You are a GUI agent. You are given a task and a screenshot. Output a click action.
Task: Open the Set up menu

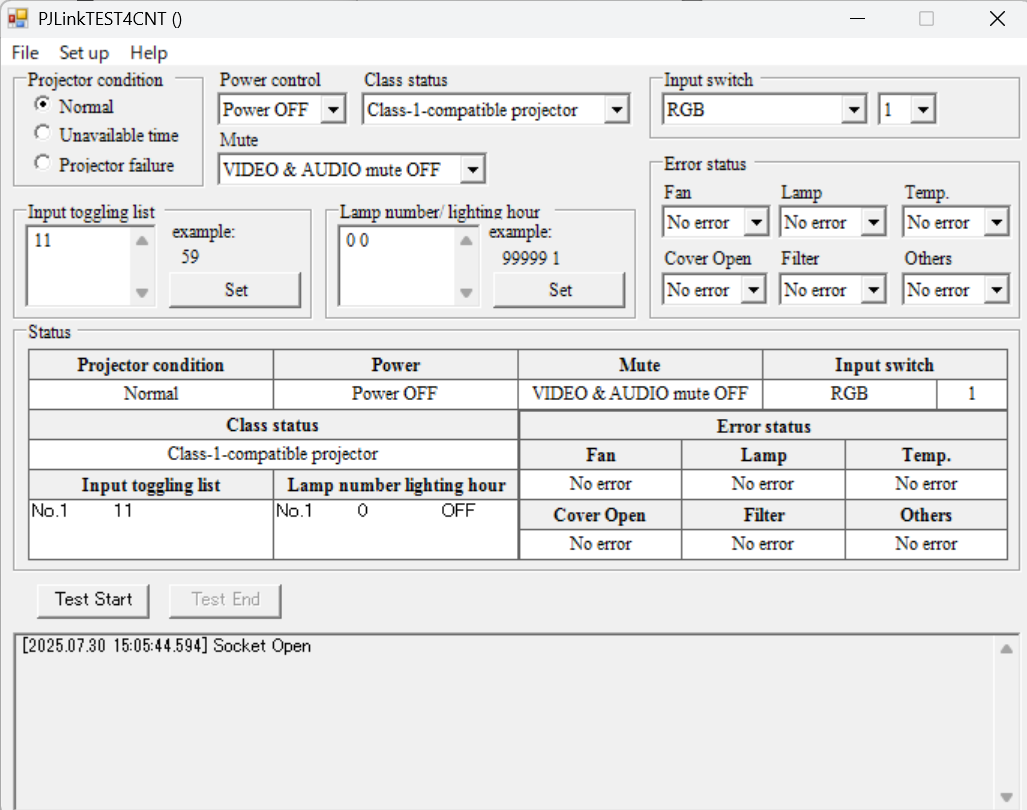tap(84, 53)
